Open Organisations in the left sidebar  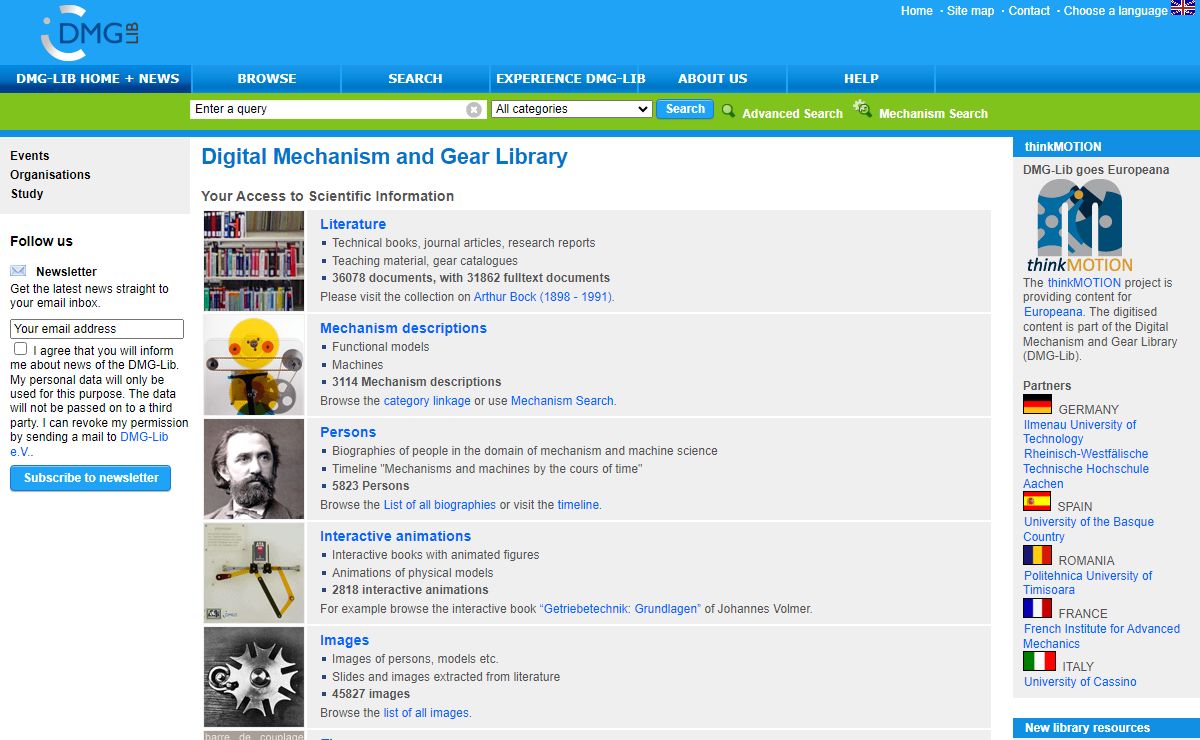pyautogui.click(x=50, y=175)
